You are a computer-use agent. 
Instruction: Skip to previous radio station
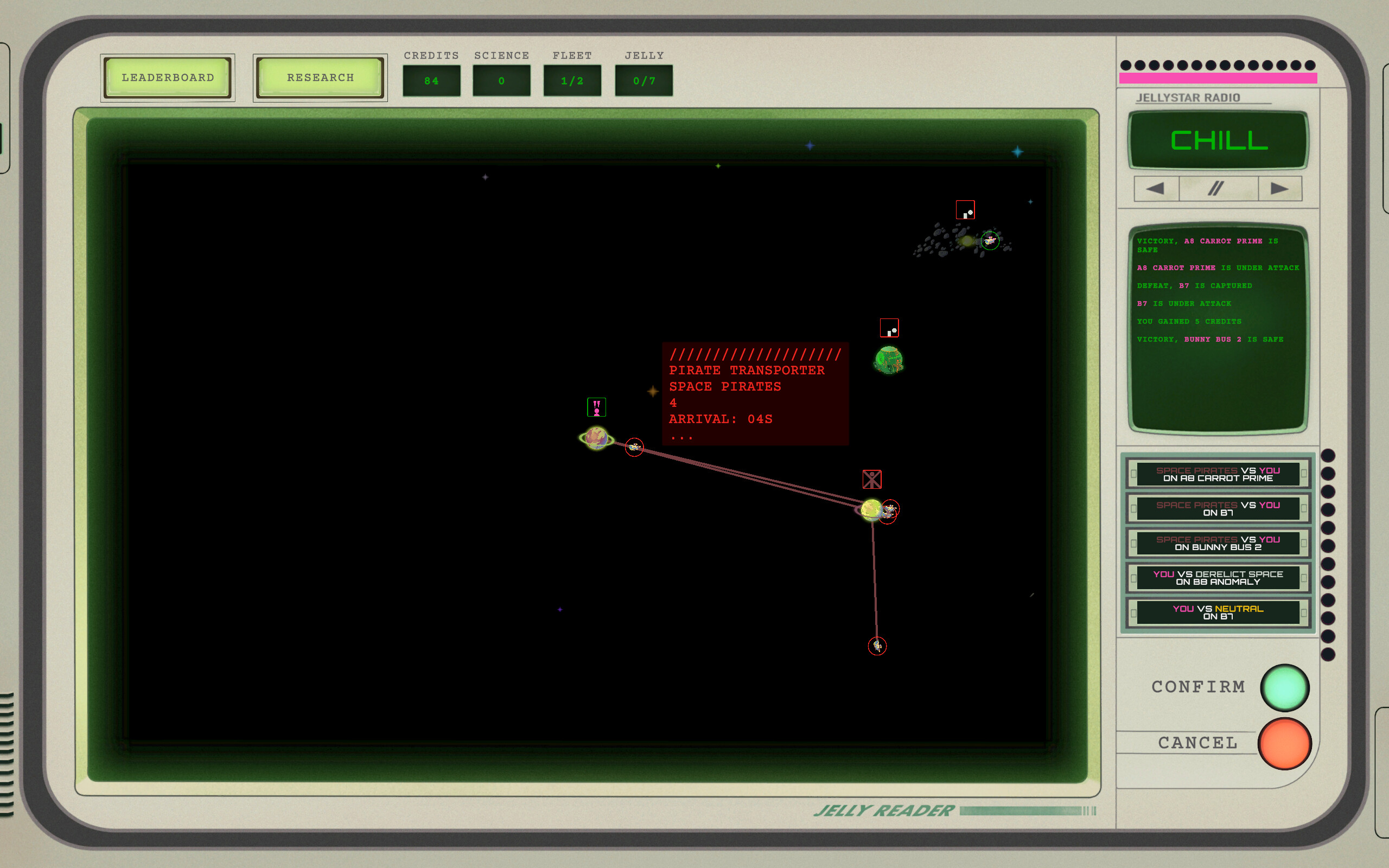[1157, 188]
